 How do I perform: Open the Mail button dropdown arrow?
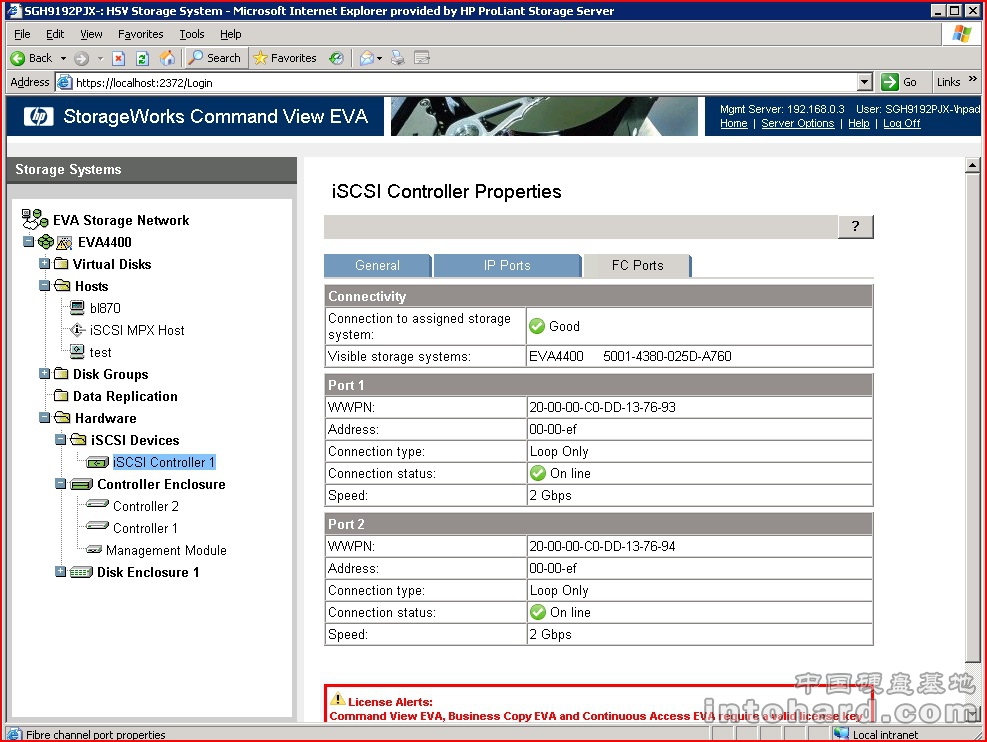click(x=380, y=59)
